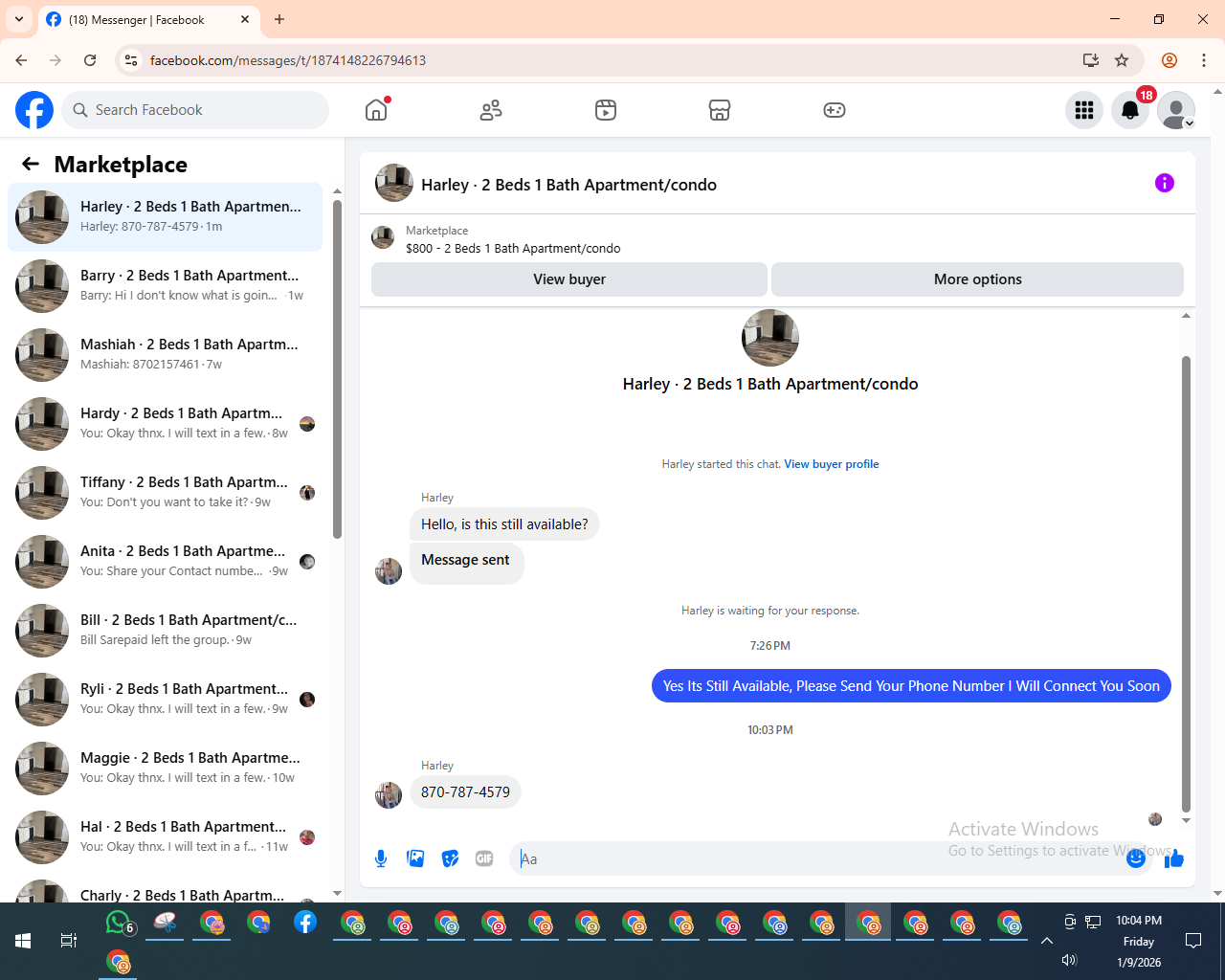The height and width of the screenshot is (980, 1225).
Task: Click the '$800 - 2 Beds 1 Bath' listing line
Action: click(513, 248)
